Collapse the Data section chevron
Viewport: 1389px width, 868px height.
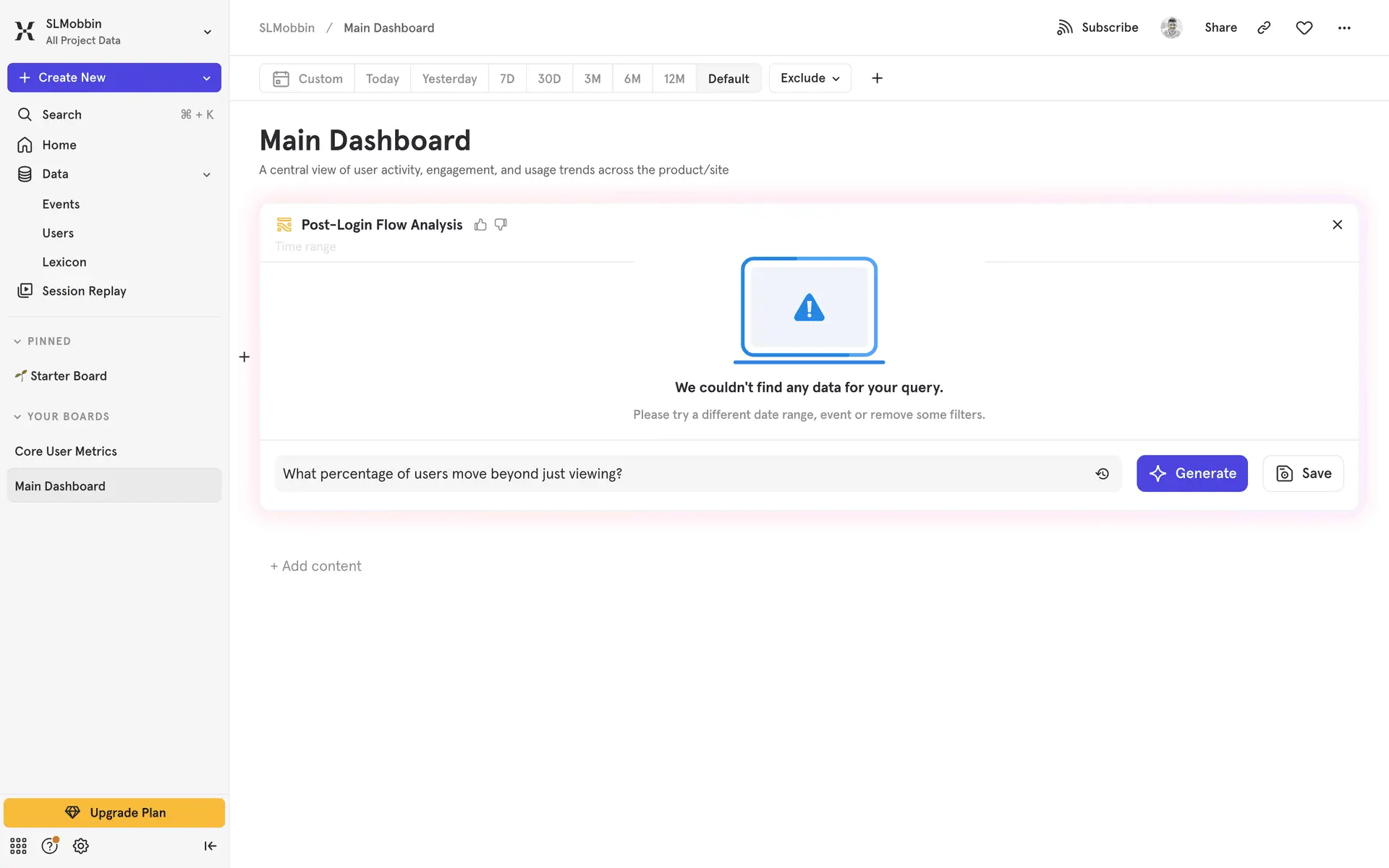pos(207,174)
